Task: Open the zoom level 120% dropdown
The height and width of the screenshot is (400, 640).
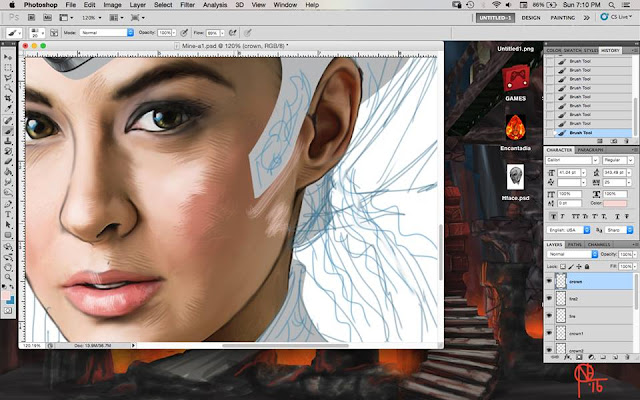Action: tap(92, 18)
